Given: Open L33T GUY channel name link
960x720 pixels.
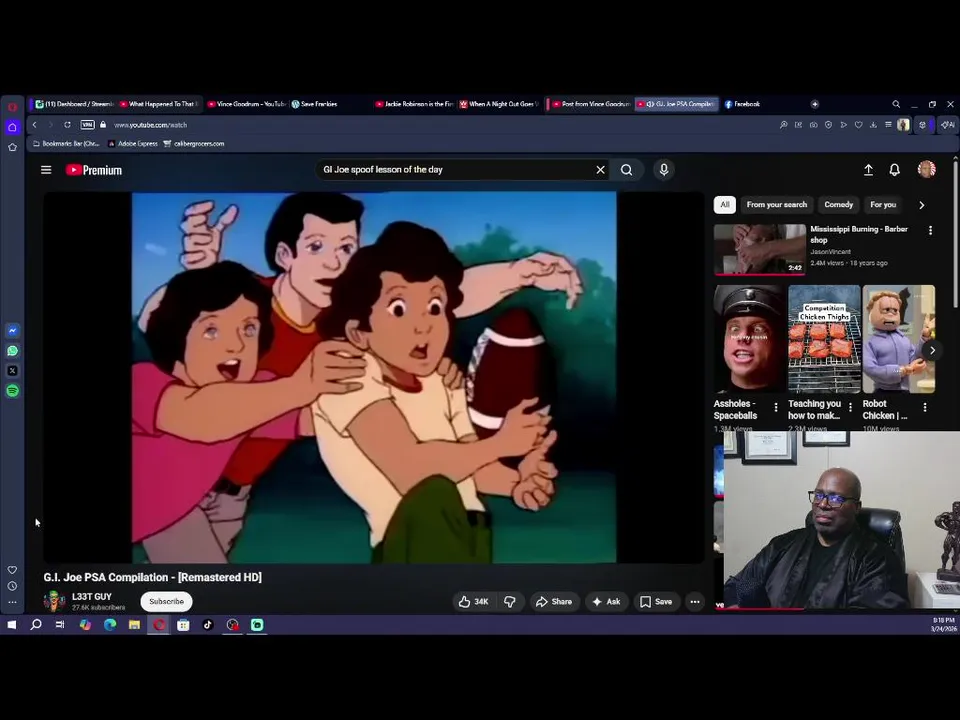Looking at the screenshot, I should pos(92,596).
